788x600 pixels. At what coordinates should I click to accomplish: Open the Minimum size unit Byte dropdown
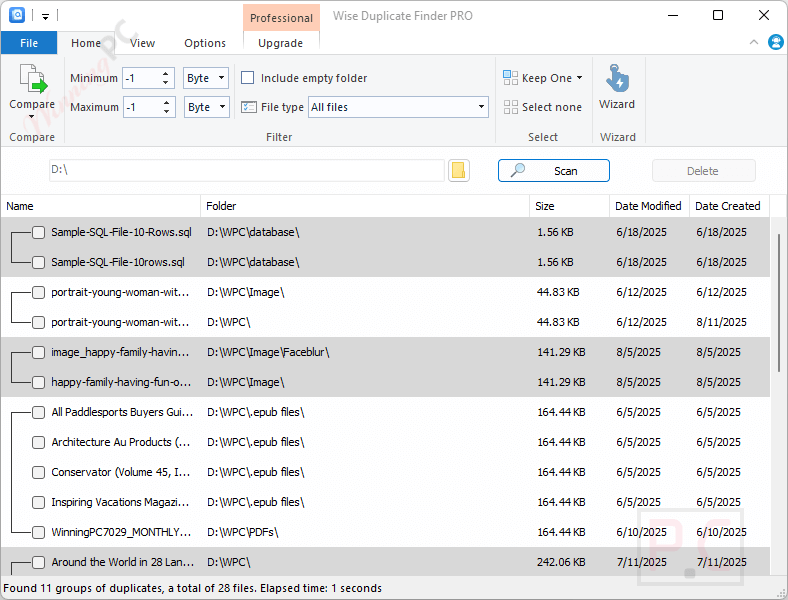[x=206, y=78]
